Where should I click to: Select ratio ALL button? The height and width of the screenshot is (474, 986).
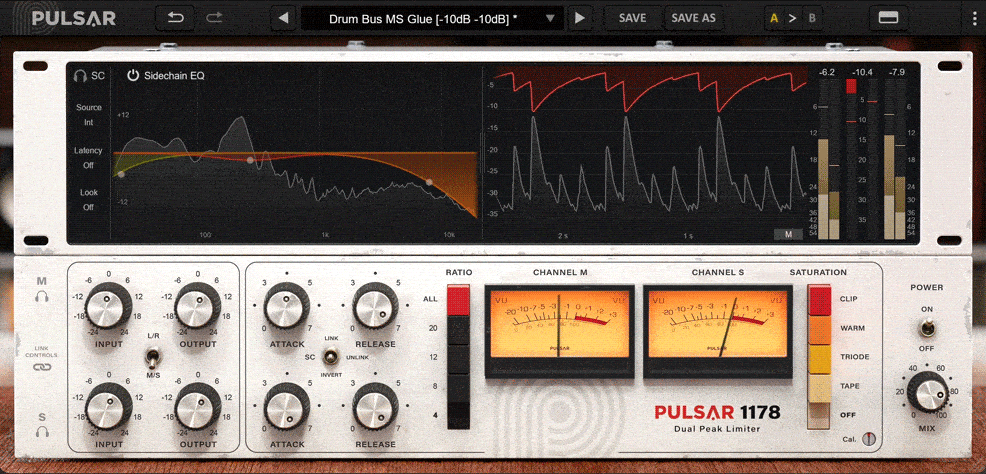(x=458, y=300)
